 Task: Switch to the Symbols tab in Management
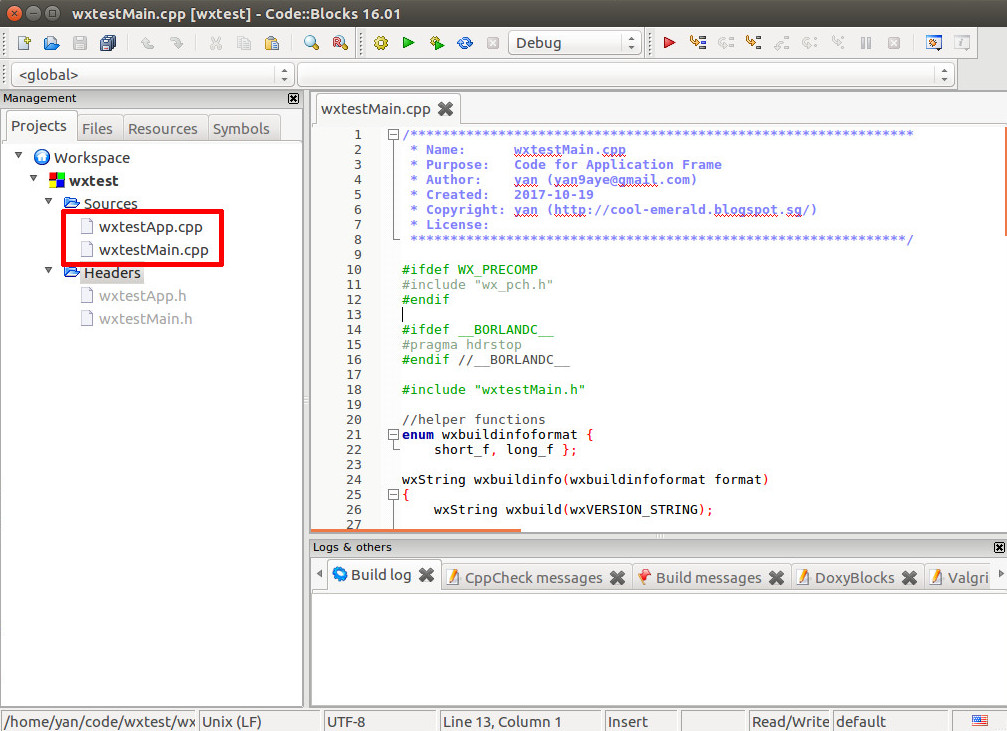242,128
